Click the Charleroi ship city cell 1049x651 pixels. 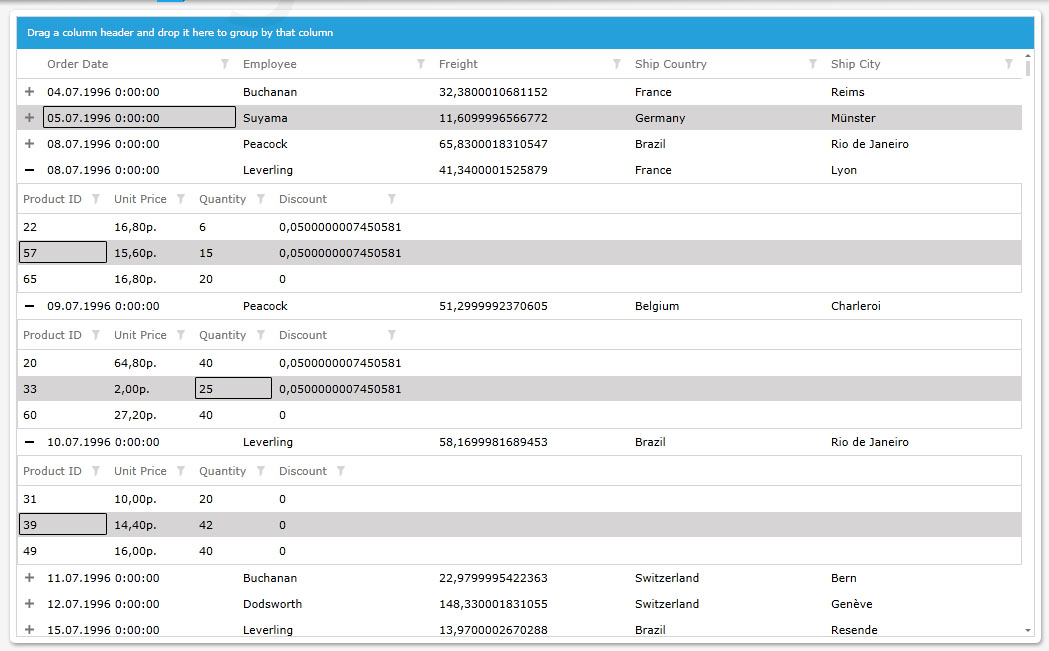click(x=856, y=306)
